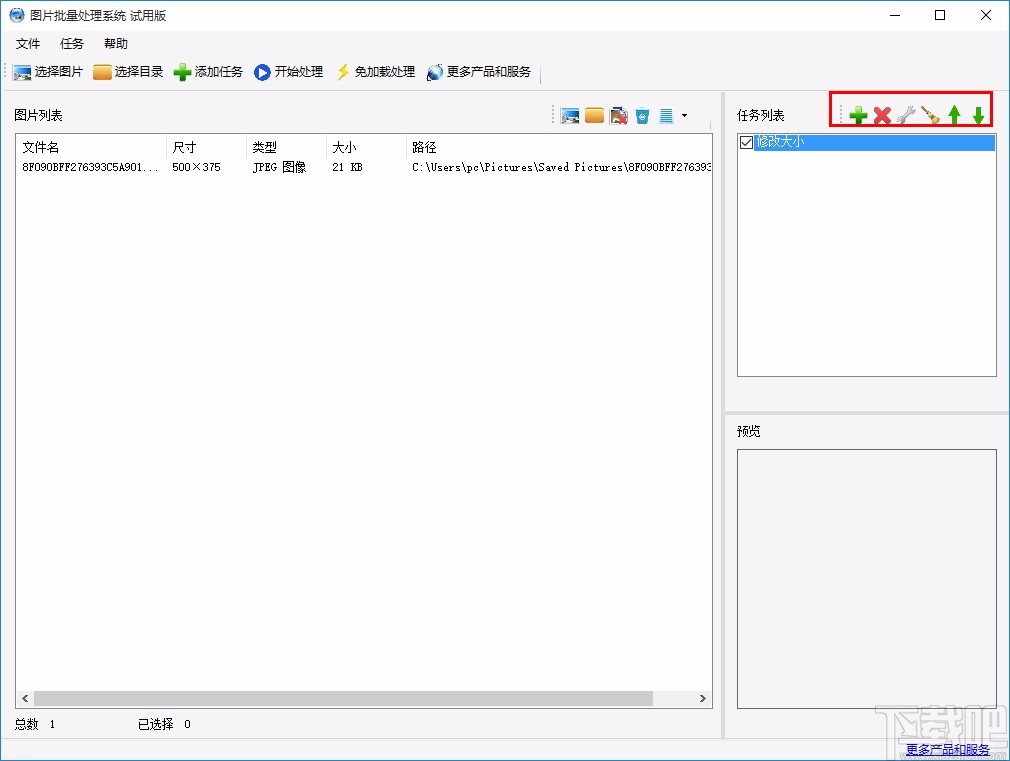
Task: Select the add task green plus icon
Action: click(x=857, y=114)
